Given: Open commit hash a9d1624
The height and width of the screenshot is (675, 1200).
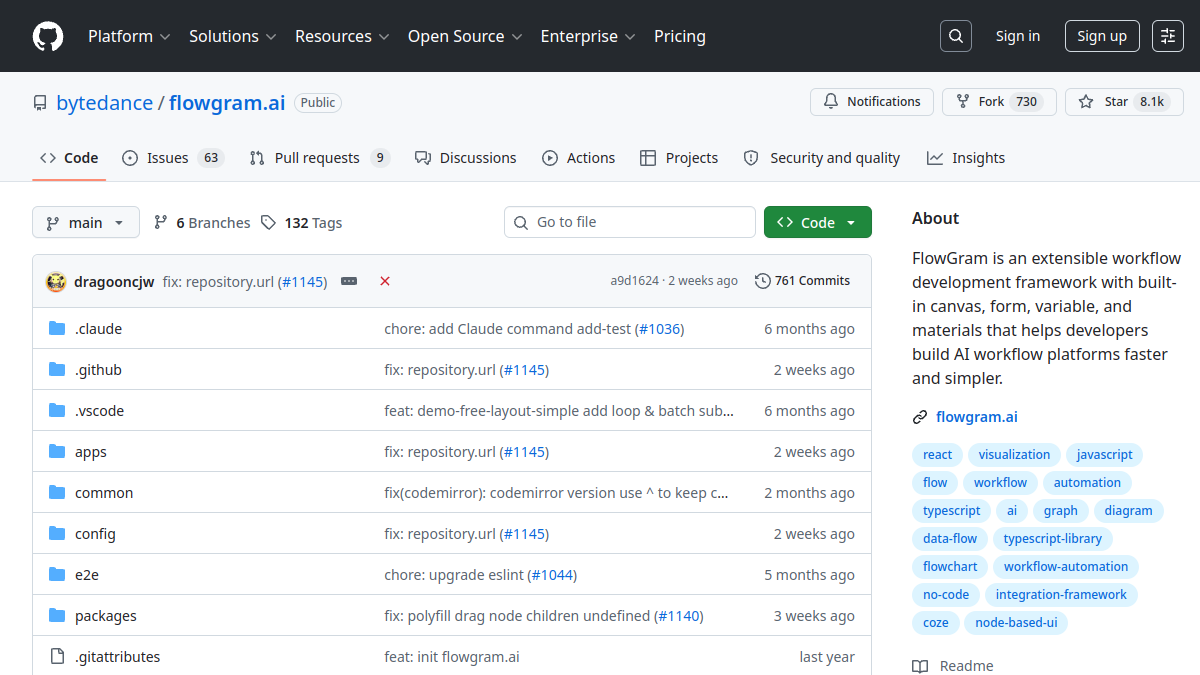Looking at the screenshot, I should 635,281.
